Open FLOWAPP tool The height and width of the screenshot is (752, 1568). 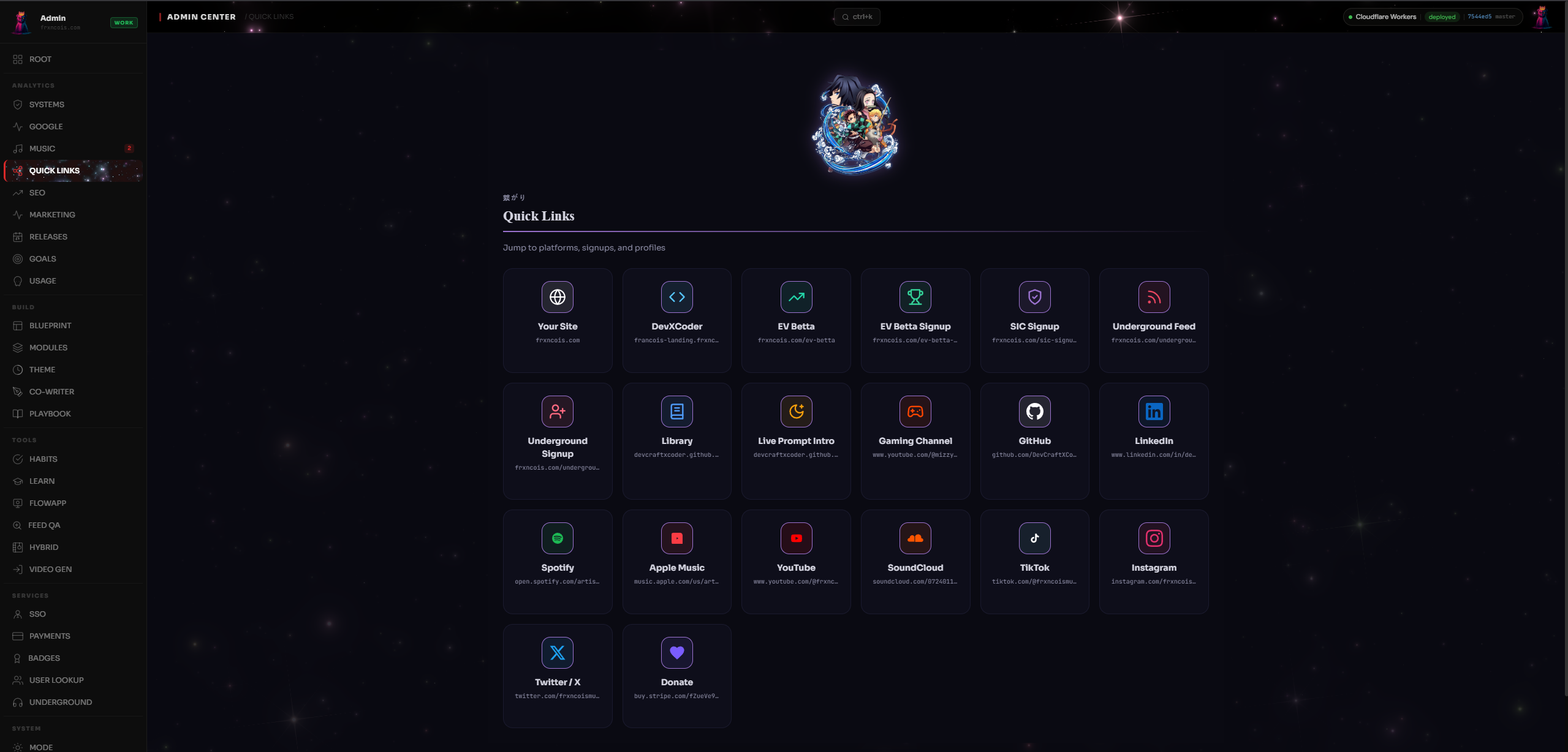[74, 503]
